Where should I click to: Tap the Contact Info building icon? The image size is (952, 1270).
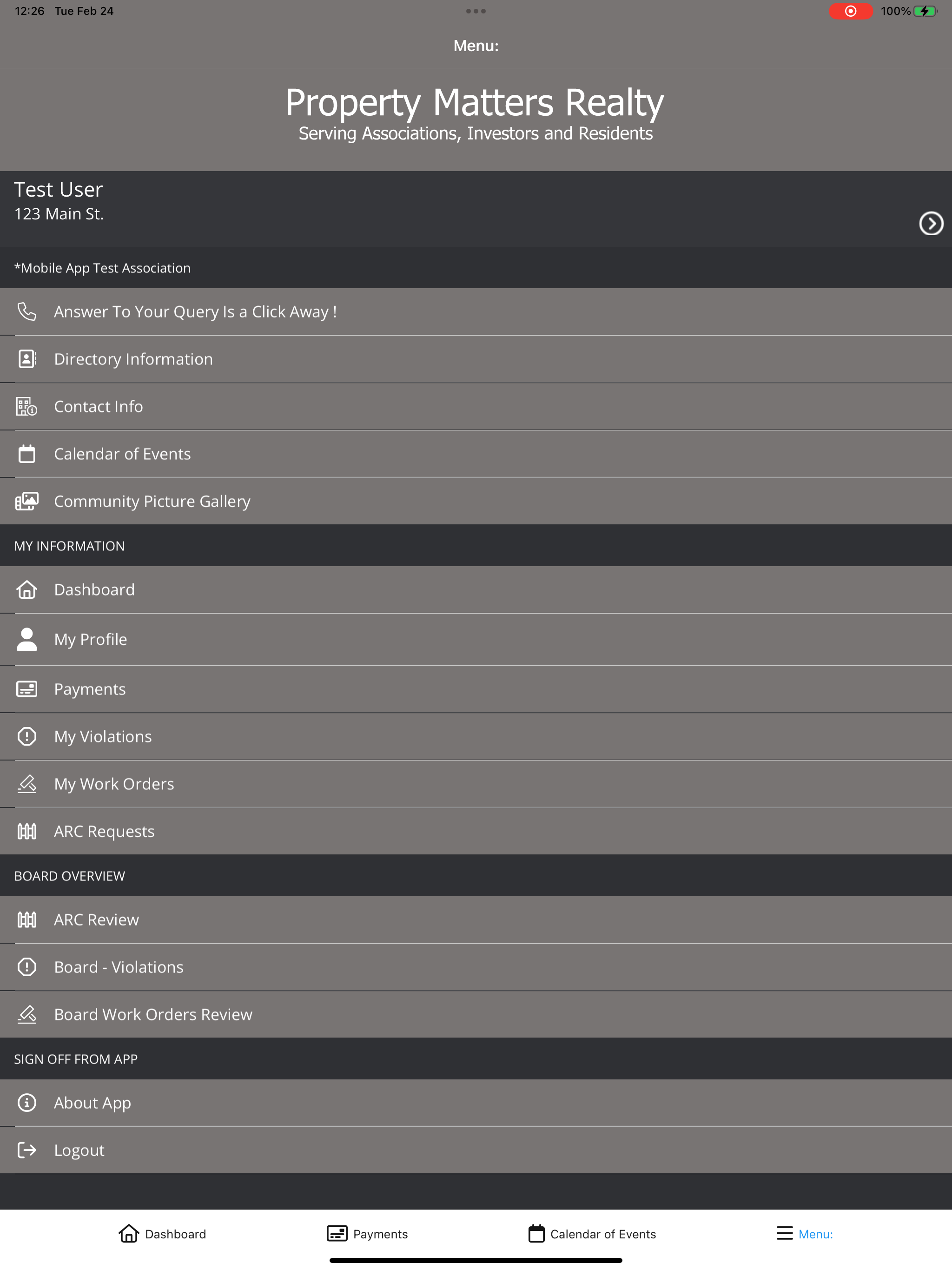point(26,406)
